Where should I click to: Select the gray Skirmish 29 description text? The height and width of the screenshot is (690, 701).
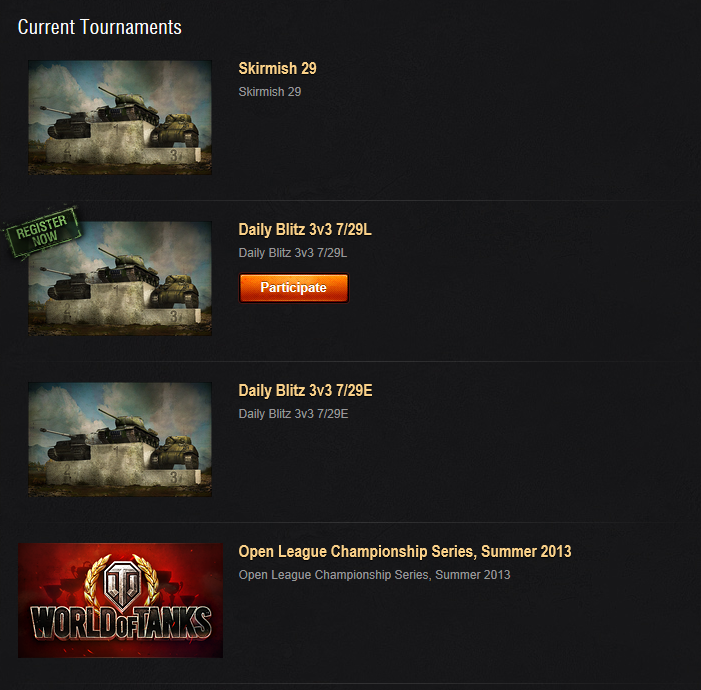click(x=270, y=92)
